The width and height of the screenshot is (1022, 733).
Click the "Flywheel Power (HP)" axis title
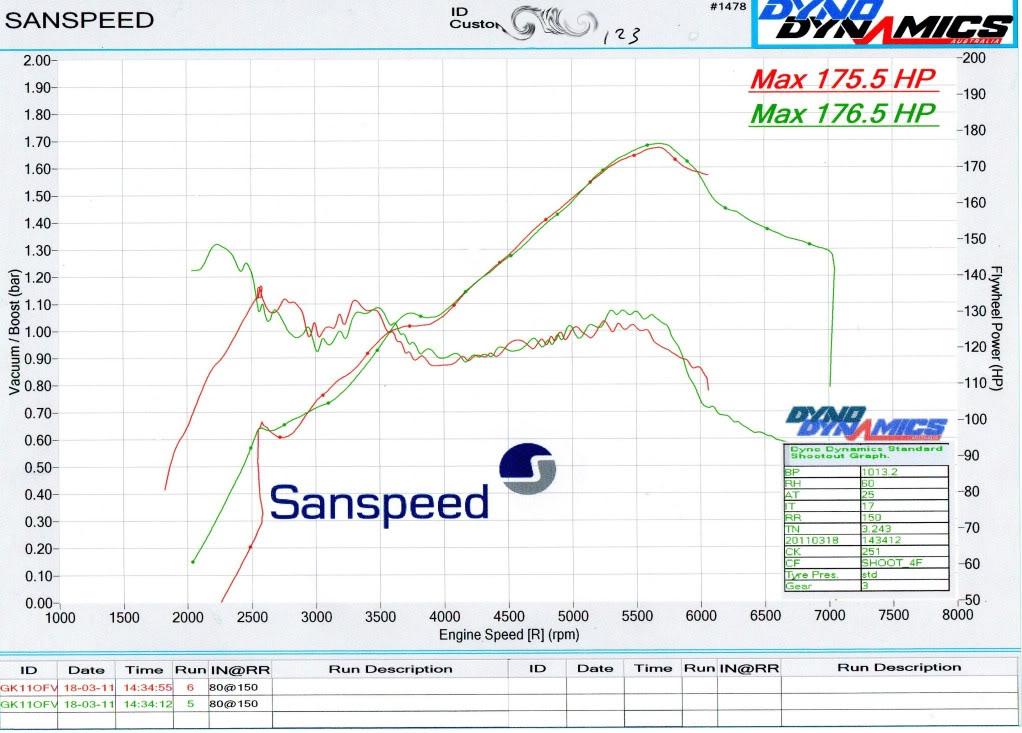pos(995,328)
